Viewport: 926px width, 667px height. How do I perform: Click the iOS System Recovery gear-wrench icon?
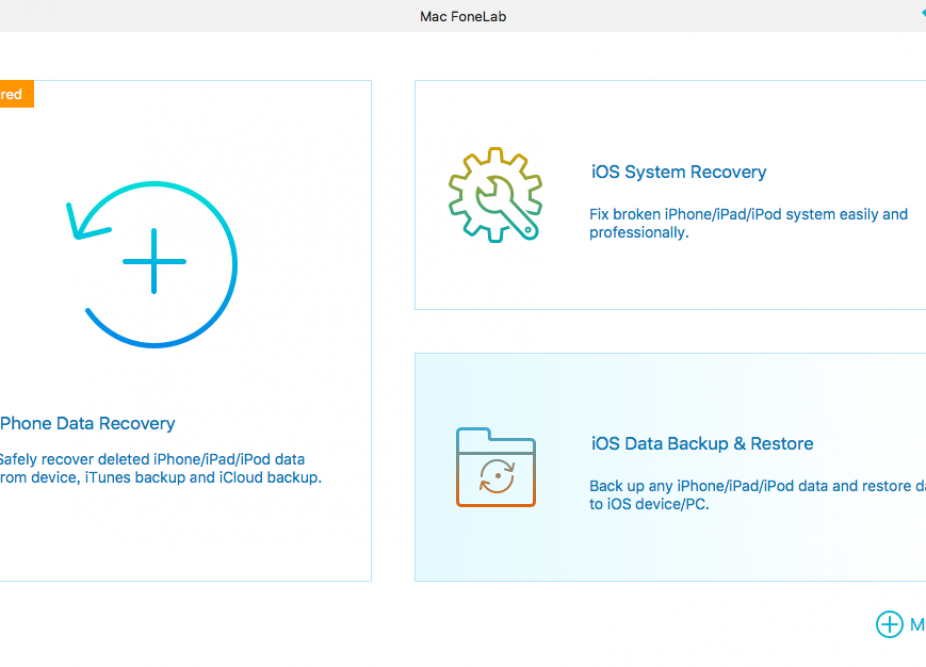click(x=495, y=194)
